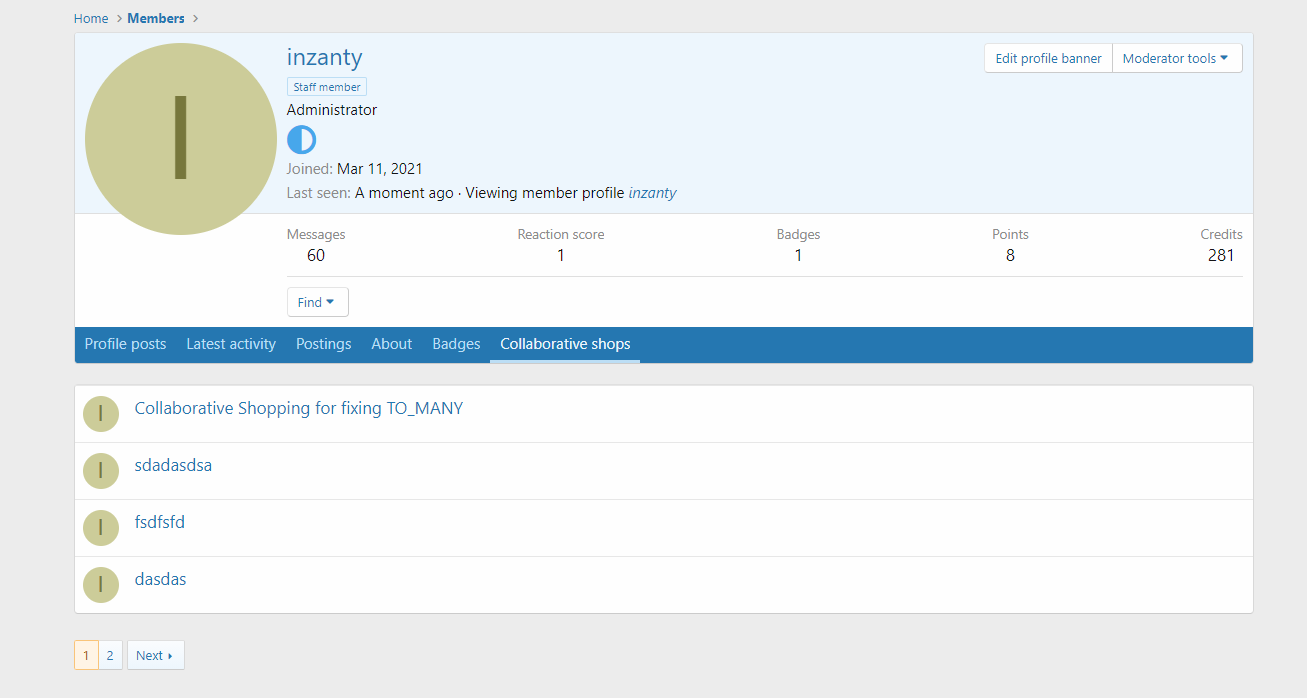The width and height of the screenshot is (1307, 698).
Task: Click avatar beside Collaborative Shopping for fixing TO_MANY
Action: (101, 414)
